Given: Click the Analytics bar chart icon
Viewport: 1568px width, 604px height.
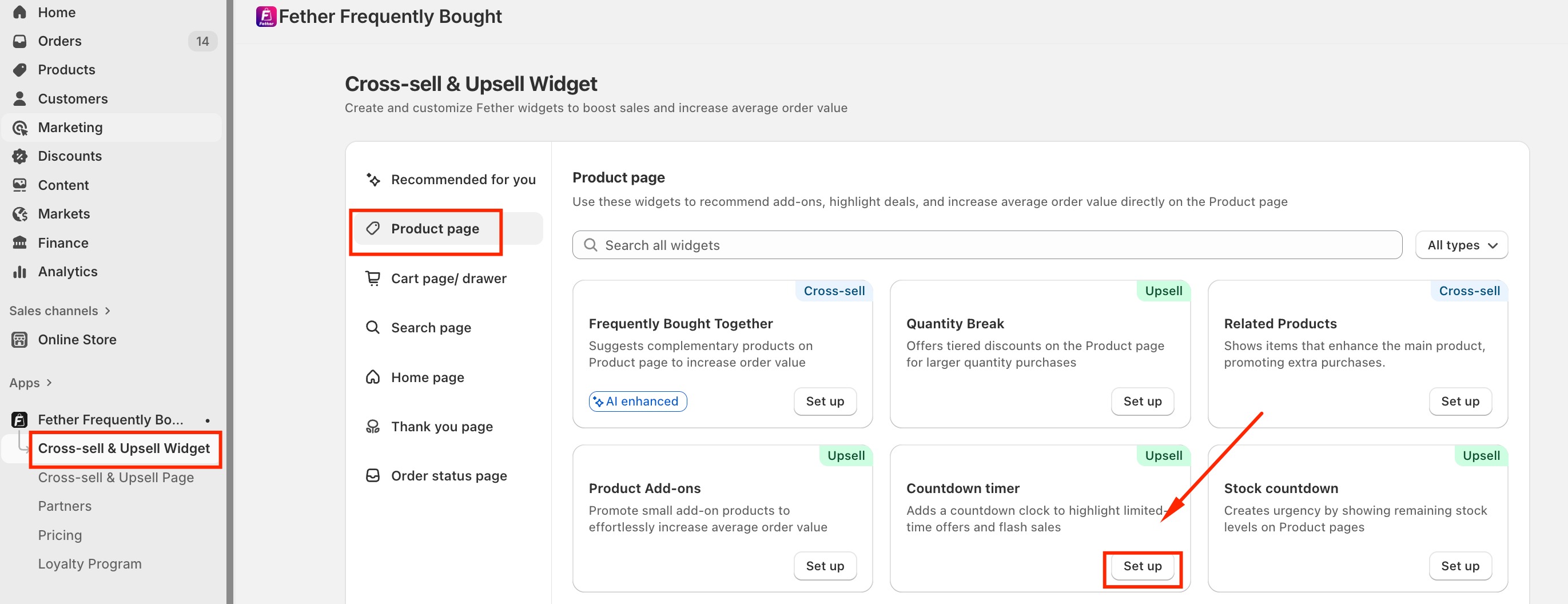Looking at the screenshot, I should (19, 272).
